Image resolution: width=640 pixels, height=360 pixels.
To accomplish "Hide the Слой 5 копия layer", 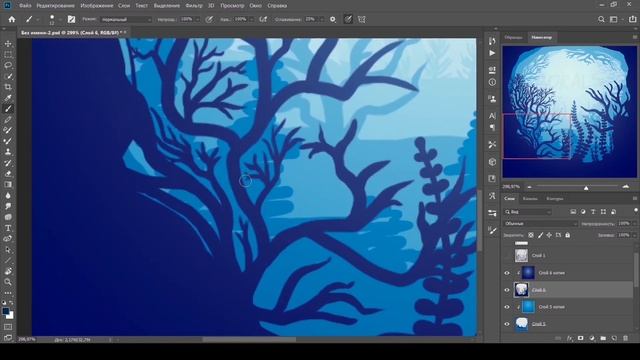I will tap(507, 307).
